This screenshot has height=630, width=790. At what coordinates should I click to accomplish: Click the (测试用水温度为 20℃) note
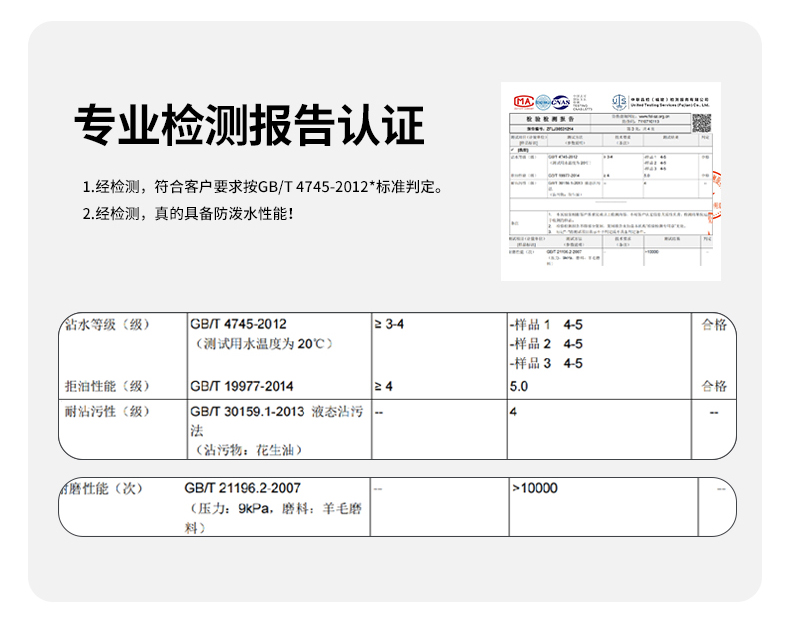[264, 344]
